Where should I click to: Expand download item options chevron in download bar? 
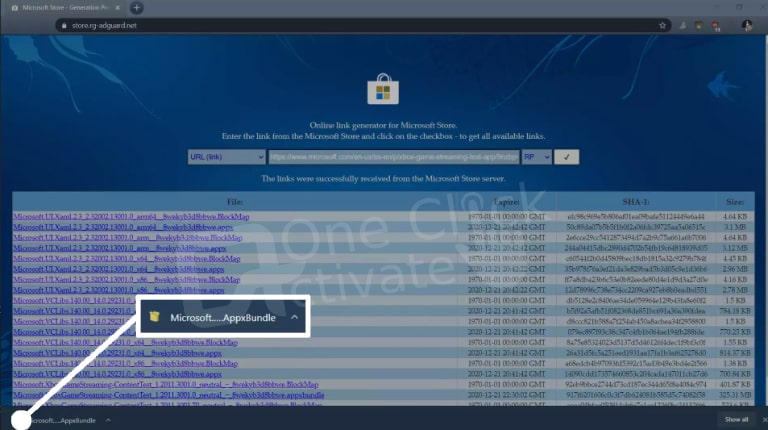[108, 420]
